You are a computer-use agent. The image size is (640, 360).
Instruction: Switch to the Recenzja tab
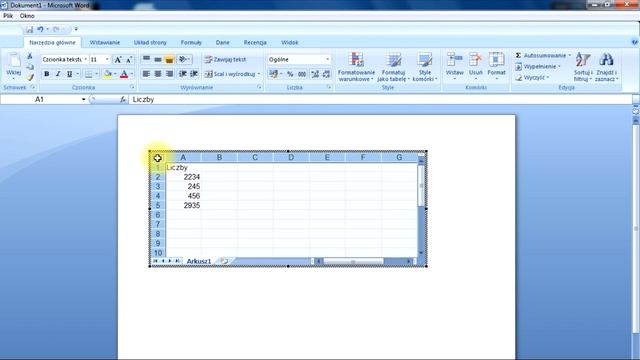coord(255,42)
